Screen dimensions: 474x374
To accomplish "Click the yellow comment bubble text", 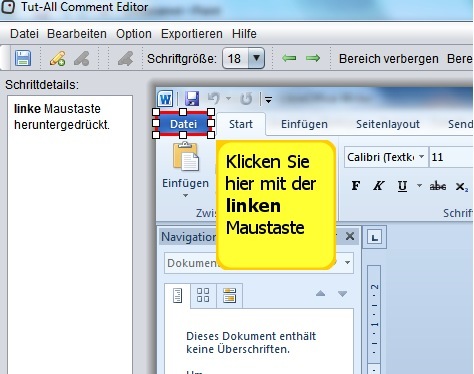I will pos(270,194).
